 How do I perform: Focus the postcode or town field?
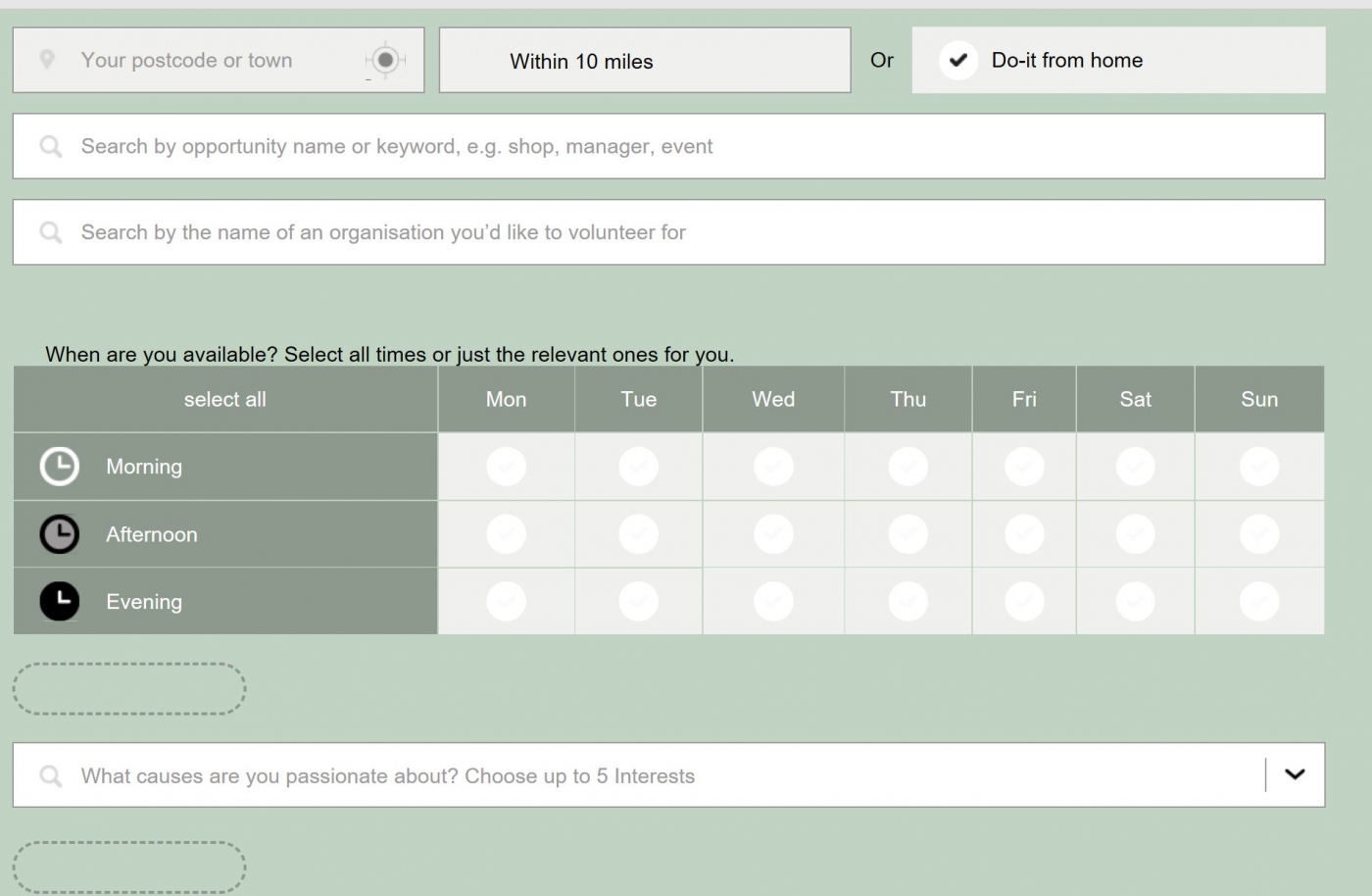tap(219, 61)
